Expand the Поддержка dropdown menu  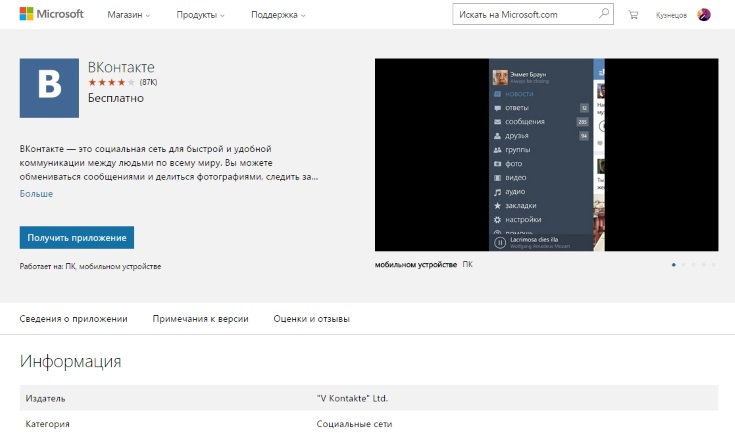click(278, 15)
